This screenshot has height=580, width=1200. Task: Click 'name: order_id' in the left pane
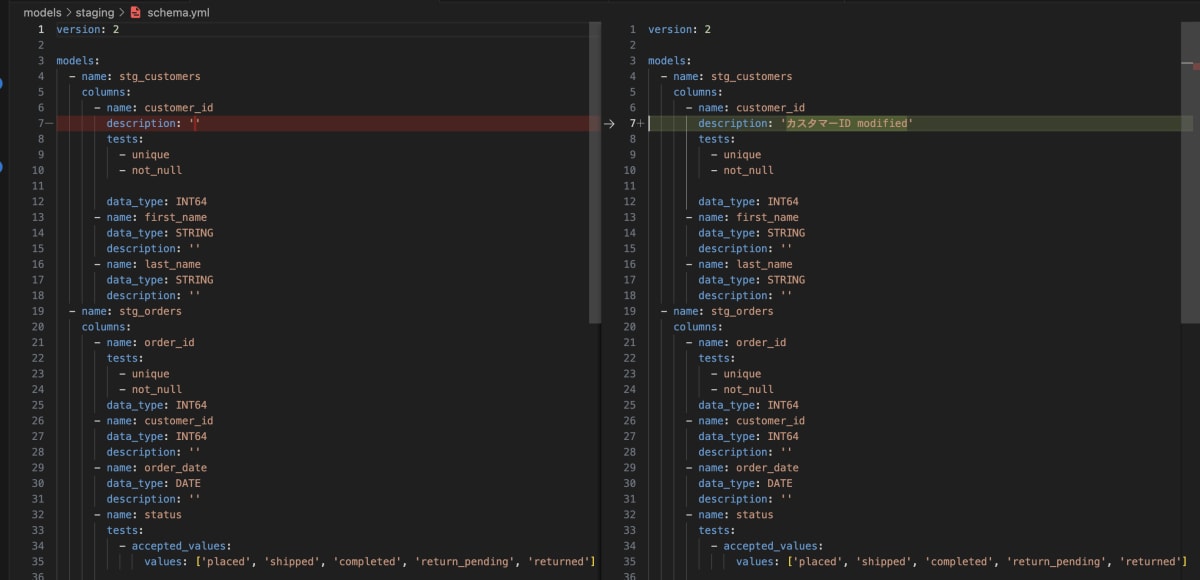click(x=151, y=343)
